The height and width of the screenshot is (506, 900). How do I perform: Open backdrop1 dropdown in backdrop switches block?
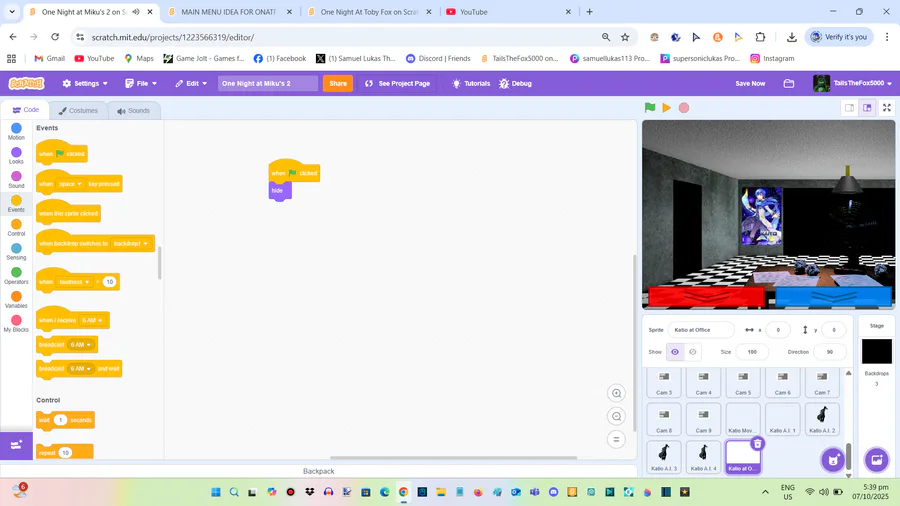tap(130, 244)
